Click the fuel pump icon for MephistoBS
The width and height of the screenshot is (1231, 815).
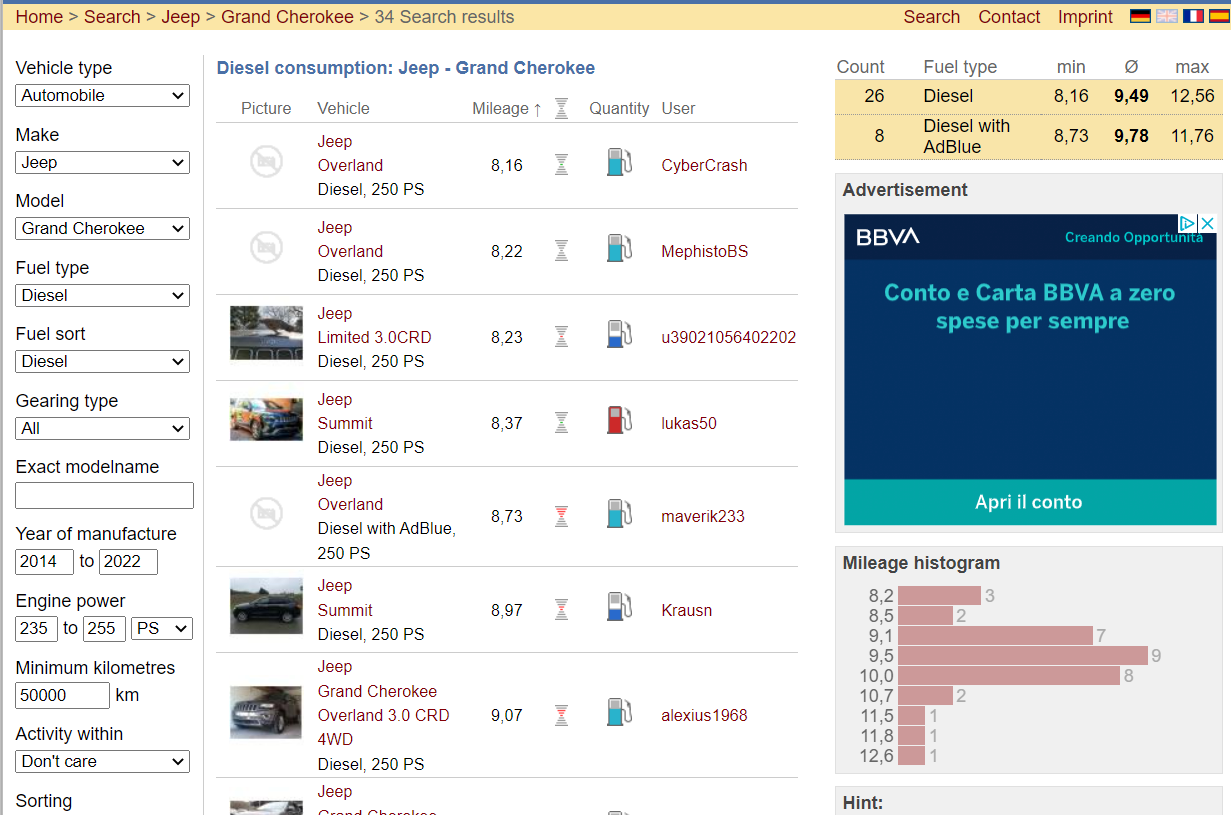619,248
